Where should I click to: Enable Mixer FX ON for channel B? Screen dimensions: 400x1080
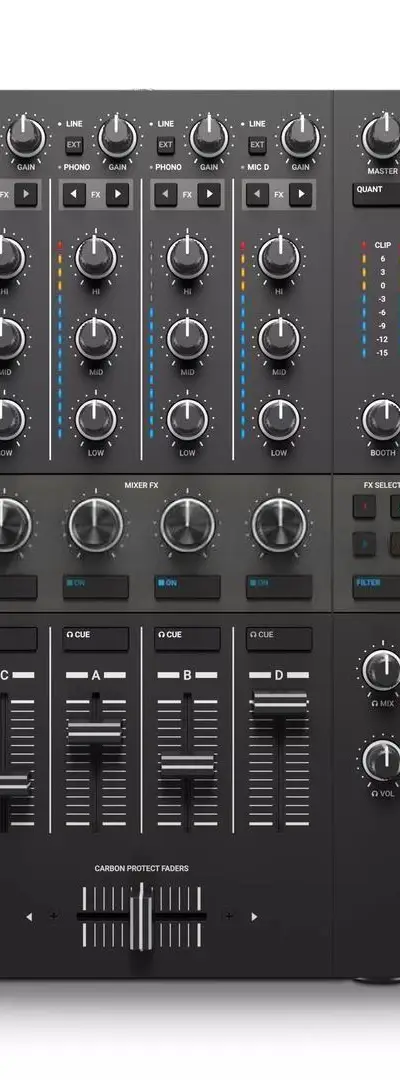point(187,587)
